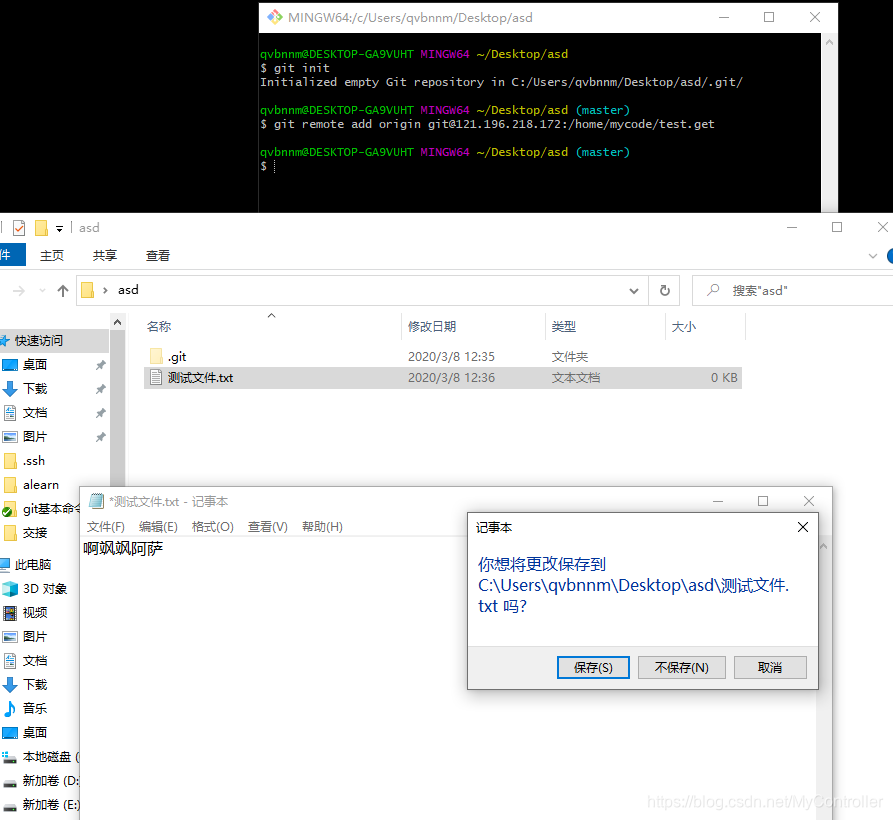Click the forward navigation arrow in Explorer

19,291
